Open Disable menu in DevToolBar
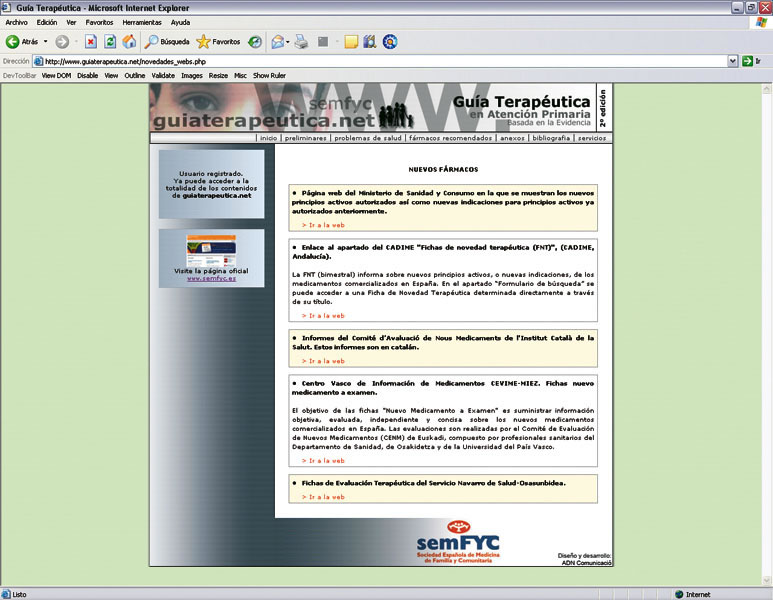Viewport: 773px width, 600px height. coord(87,75)
